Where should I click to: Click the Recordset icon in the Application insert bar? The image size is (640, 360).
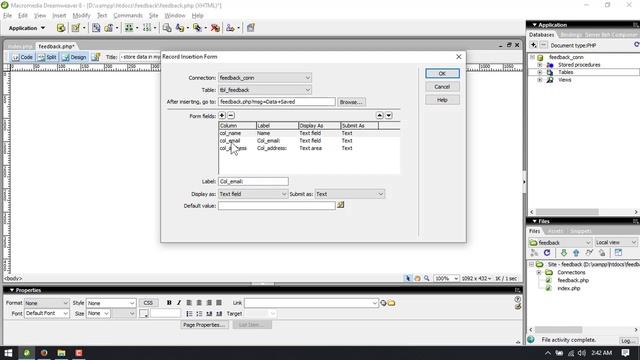pyautogui.click(x=61, y=28)
